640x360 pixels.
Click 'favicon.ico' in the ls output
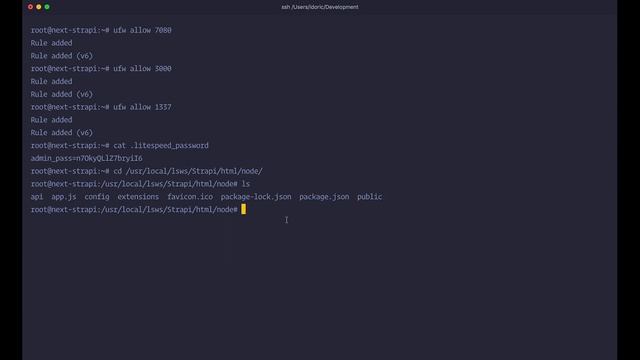point(190,197)
